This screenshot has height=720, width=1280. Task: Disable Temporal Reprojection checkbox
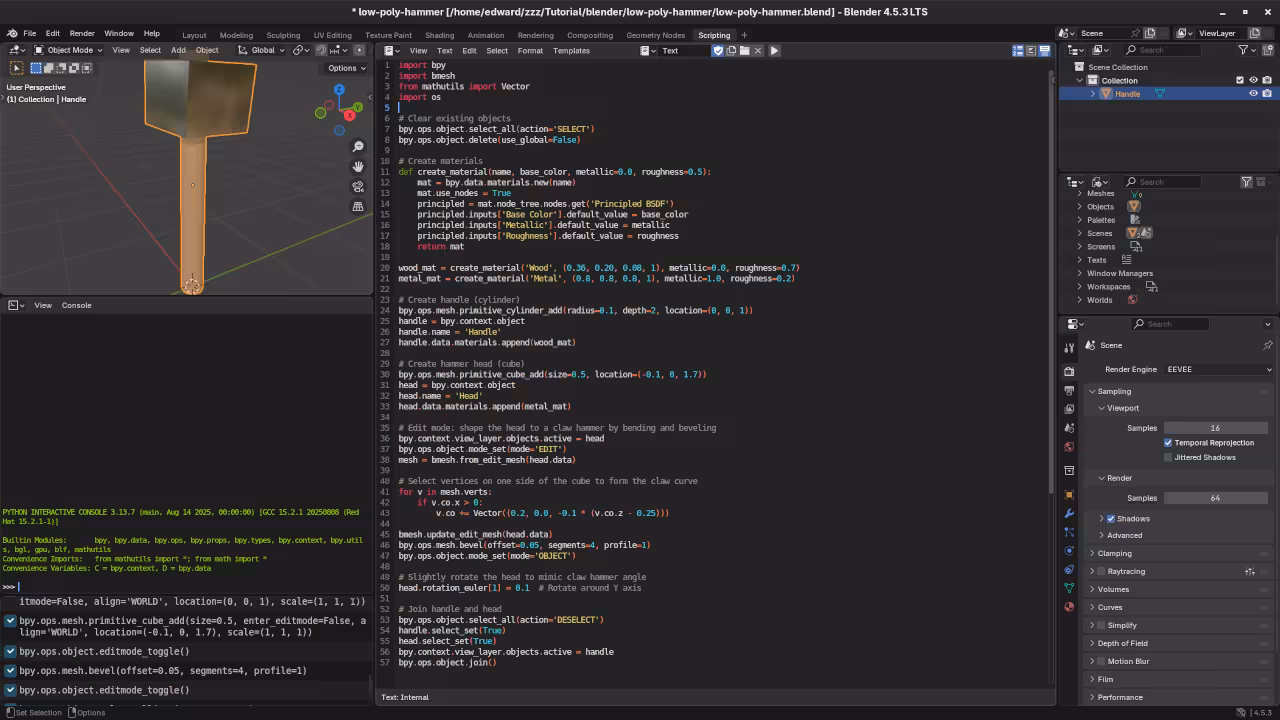pyautogui.click(x=1168, y=443)
